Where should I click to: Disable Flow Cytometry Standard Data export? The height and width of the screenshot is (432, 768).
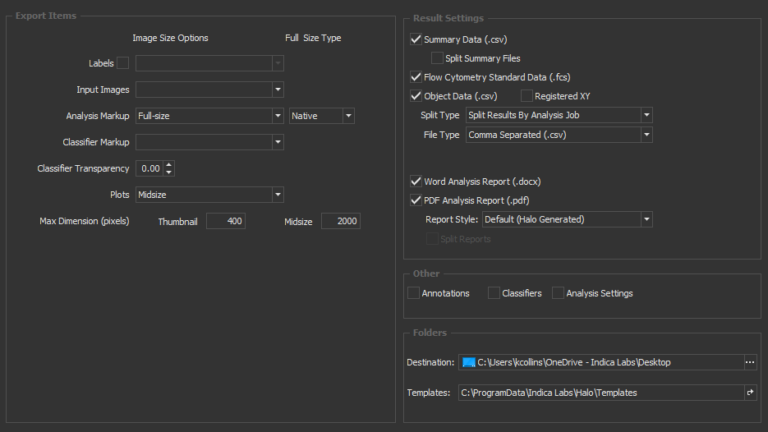(416, 77)
